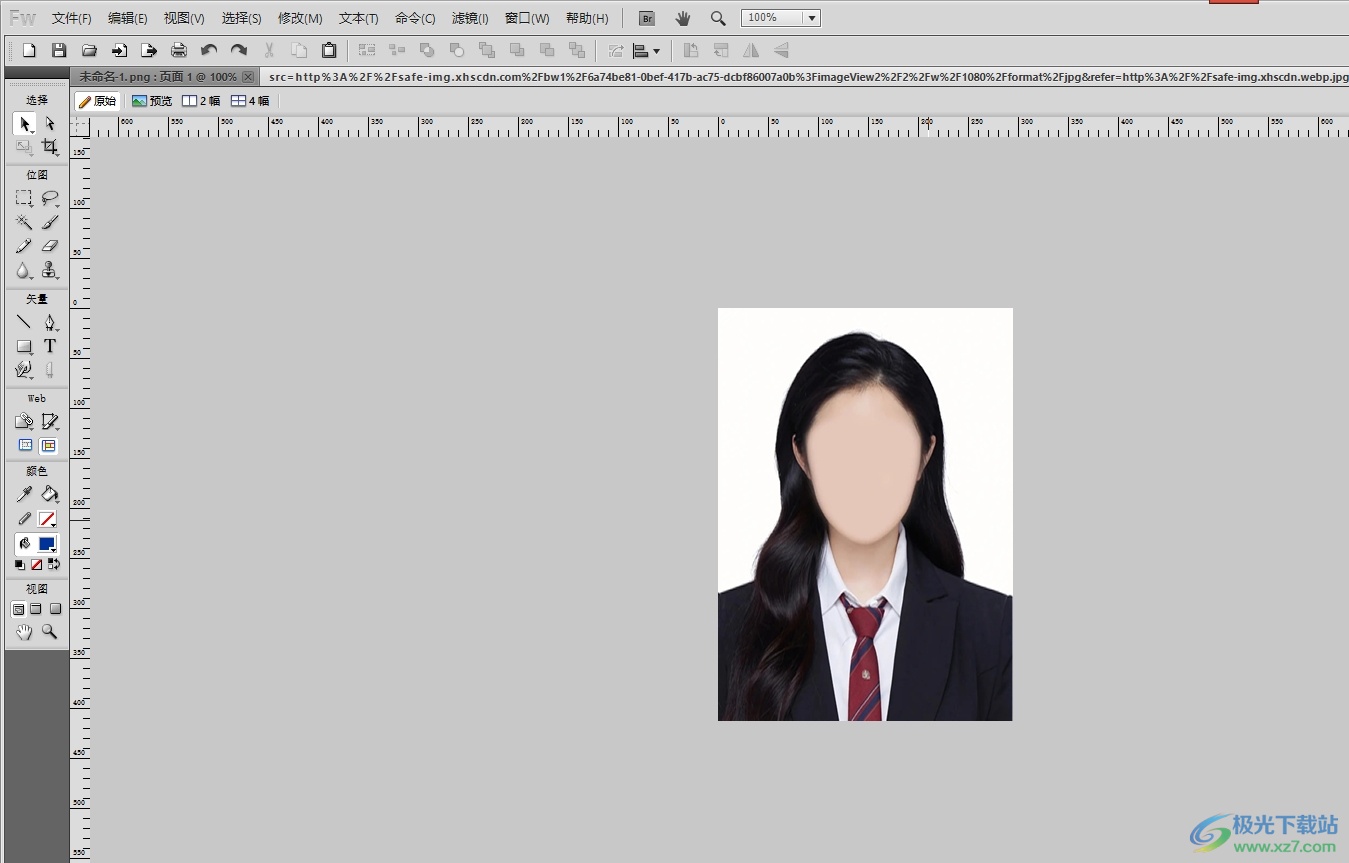This screenshot has height=863, width=1349.
Task: Click the Import icon
Action: tap(119, 50)
